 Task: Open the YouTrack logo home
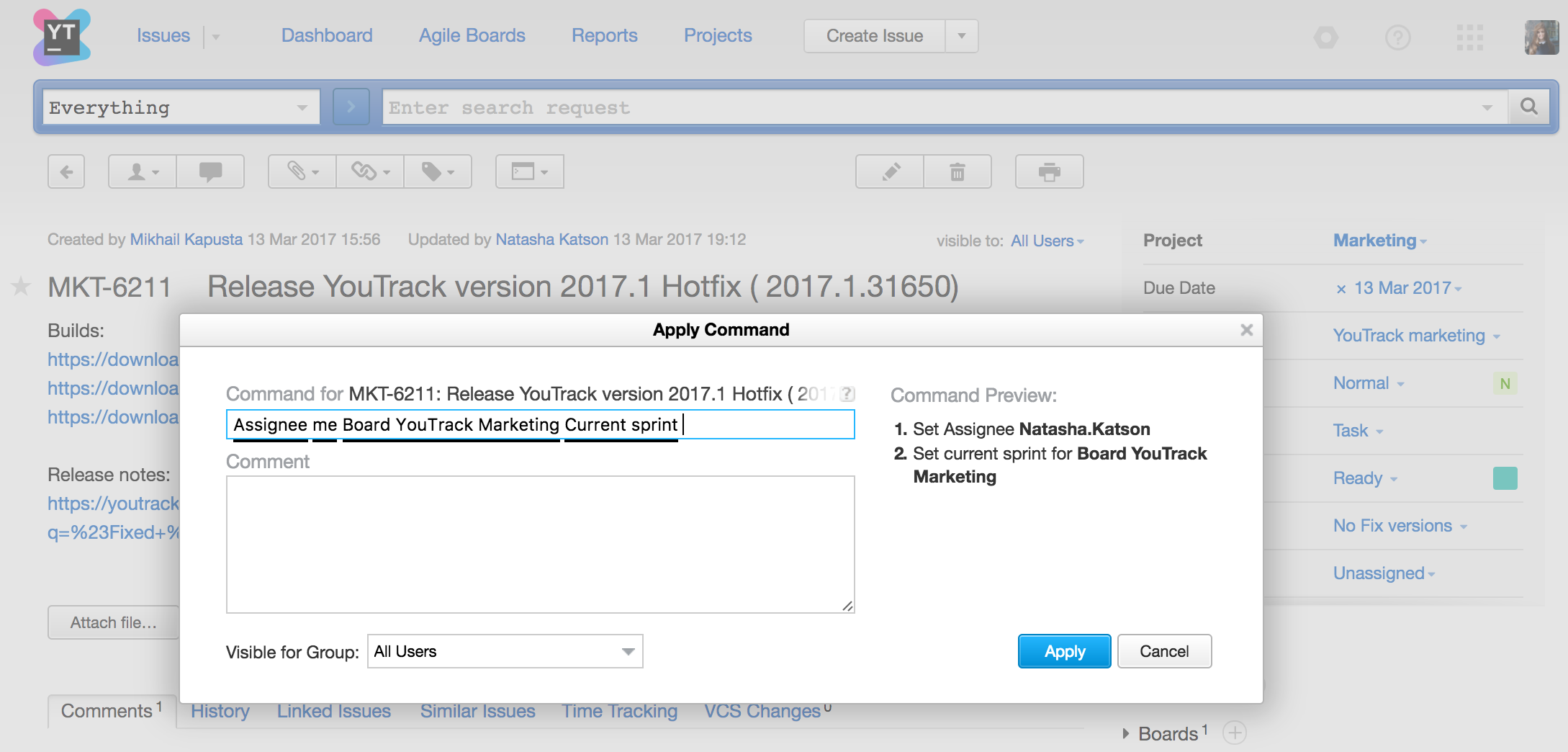62,37
